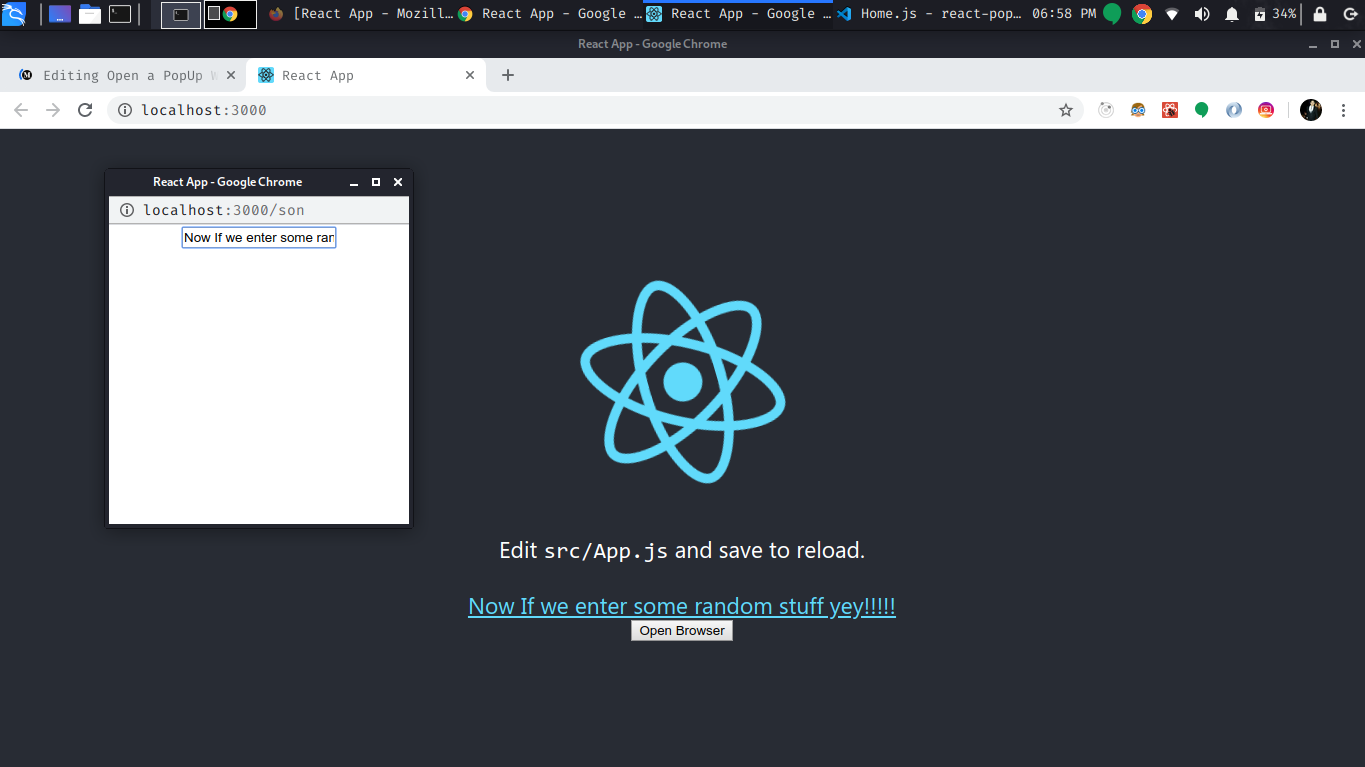Screen dimensions: 1365x767
Task: Go forward with the browser forward arrow
Action: click(53, 110)
